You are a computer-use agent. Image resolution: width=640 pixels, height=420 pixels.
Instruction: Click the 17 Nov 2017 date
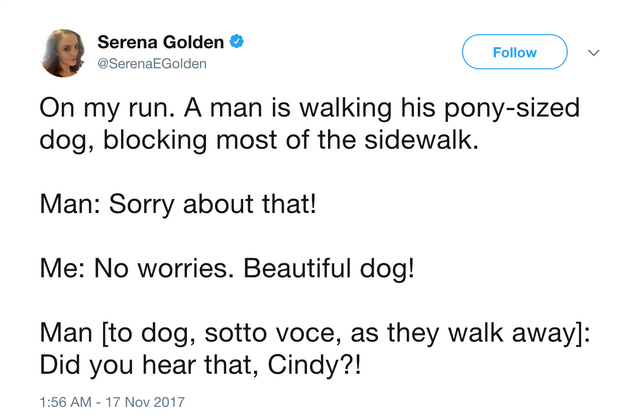(x=147, y=402)
